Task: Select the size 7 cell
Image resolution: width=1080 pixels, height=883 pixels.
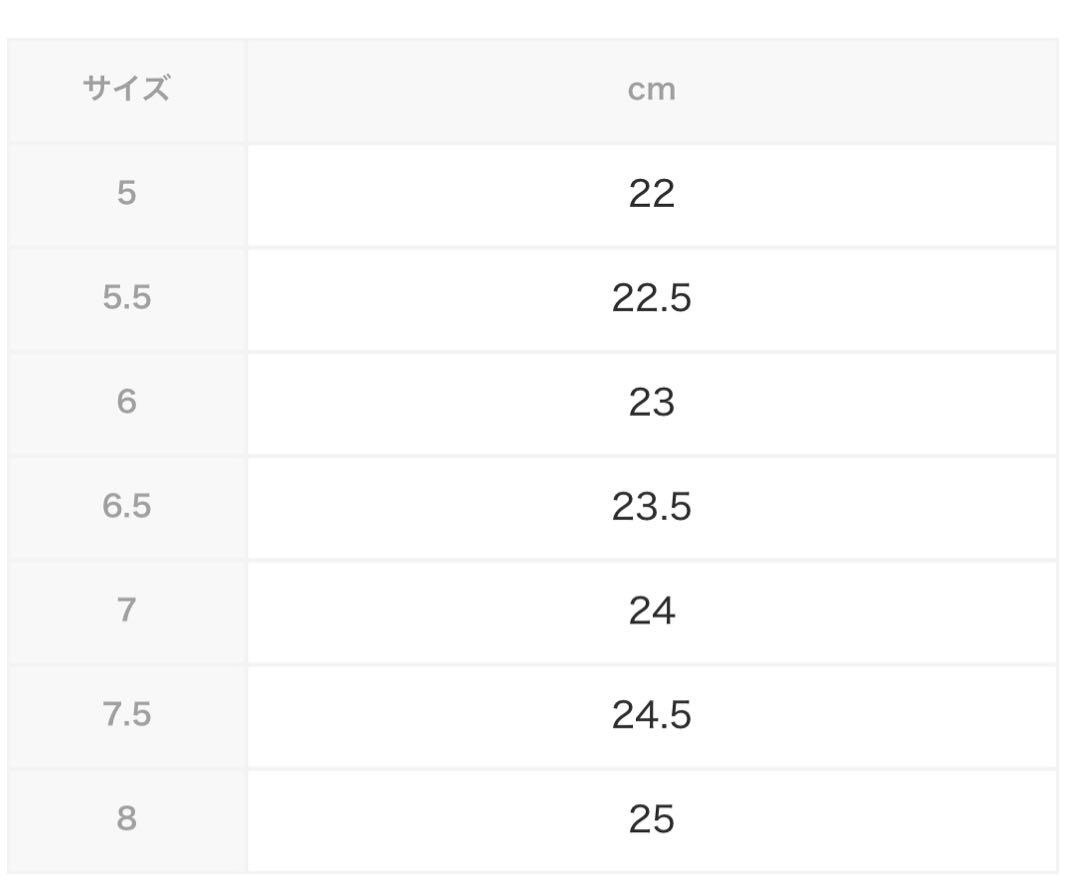Action: 127,612
